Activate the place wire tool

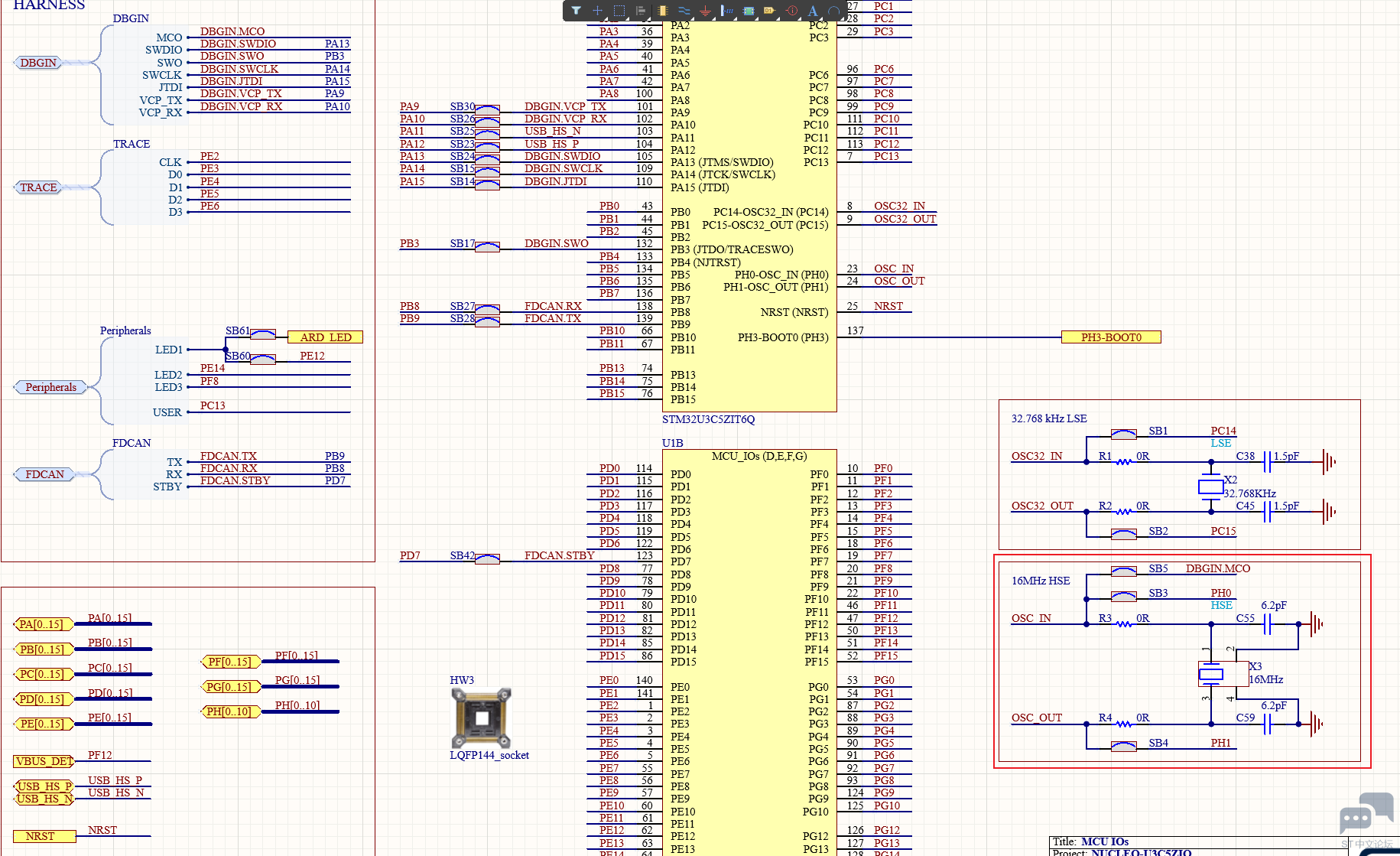click(684, 11)
